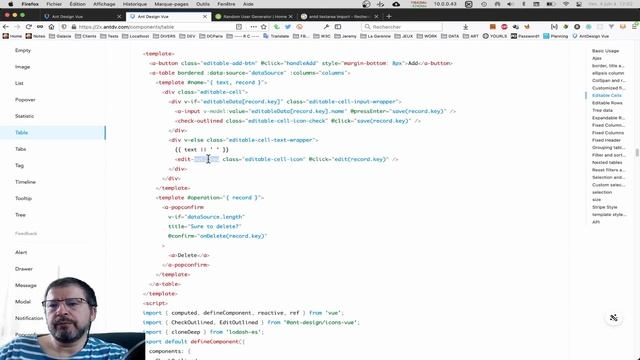This screenshot has height=360, width=640.
Task: Open the page actions three-dots menu
Action: coord(253,27)
